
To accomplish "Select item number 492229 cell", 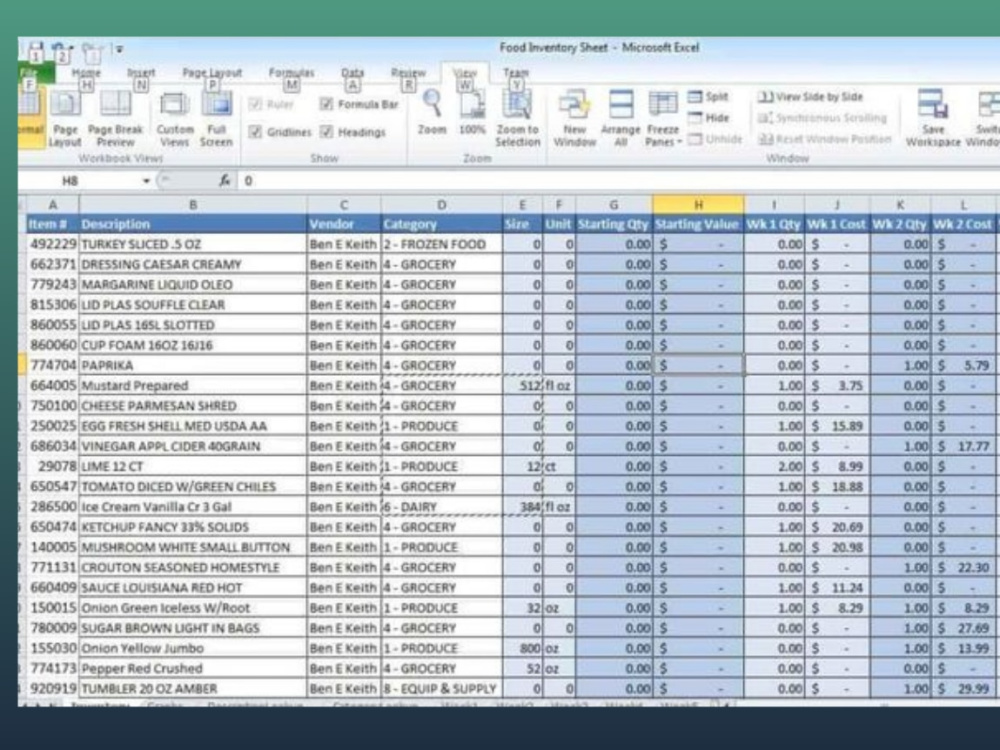I will [53, 244].
